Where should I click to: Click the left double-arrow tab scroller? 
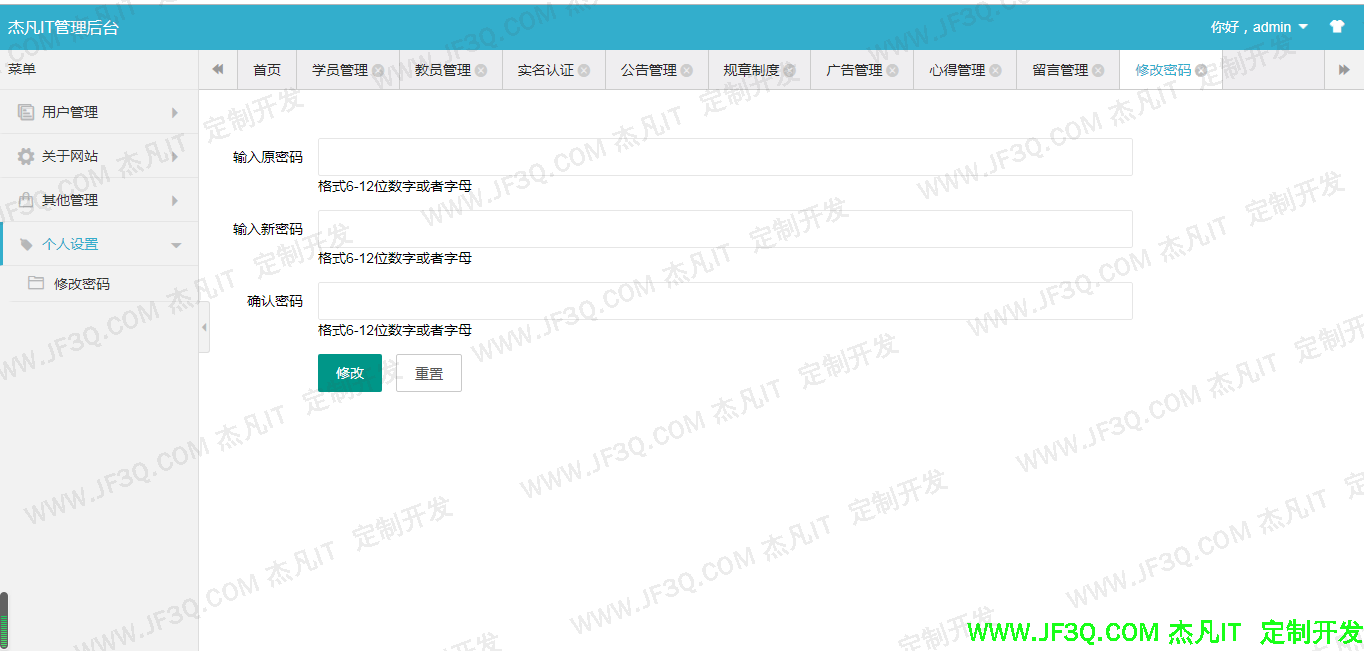pos(217,69)
